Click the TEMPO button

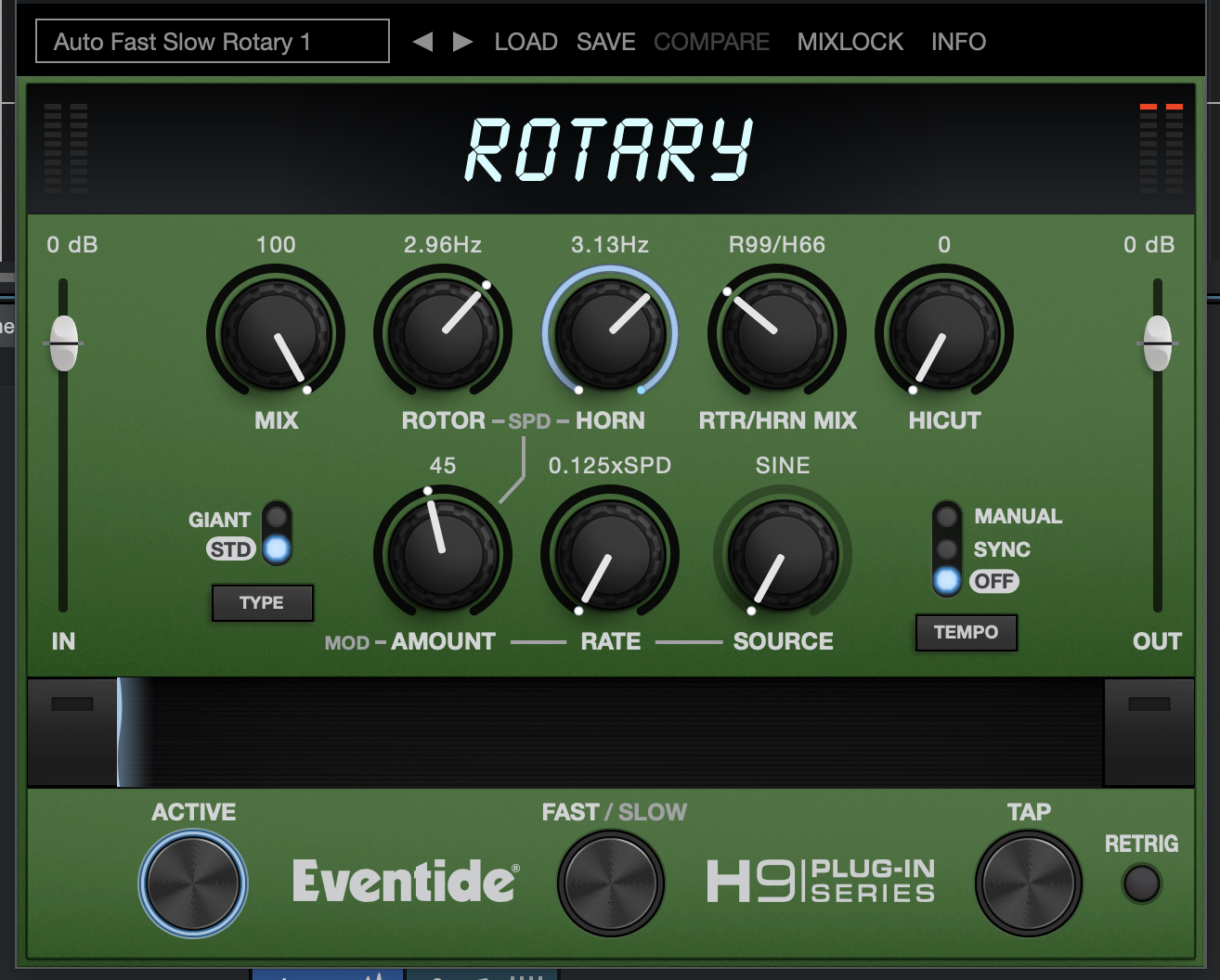pyautogui.click(x=967, y=633)
